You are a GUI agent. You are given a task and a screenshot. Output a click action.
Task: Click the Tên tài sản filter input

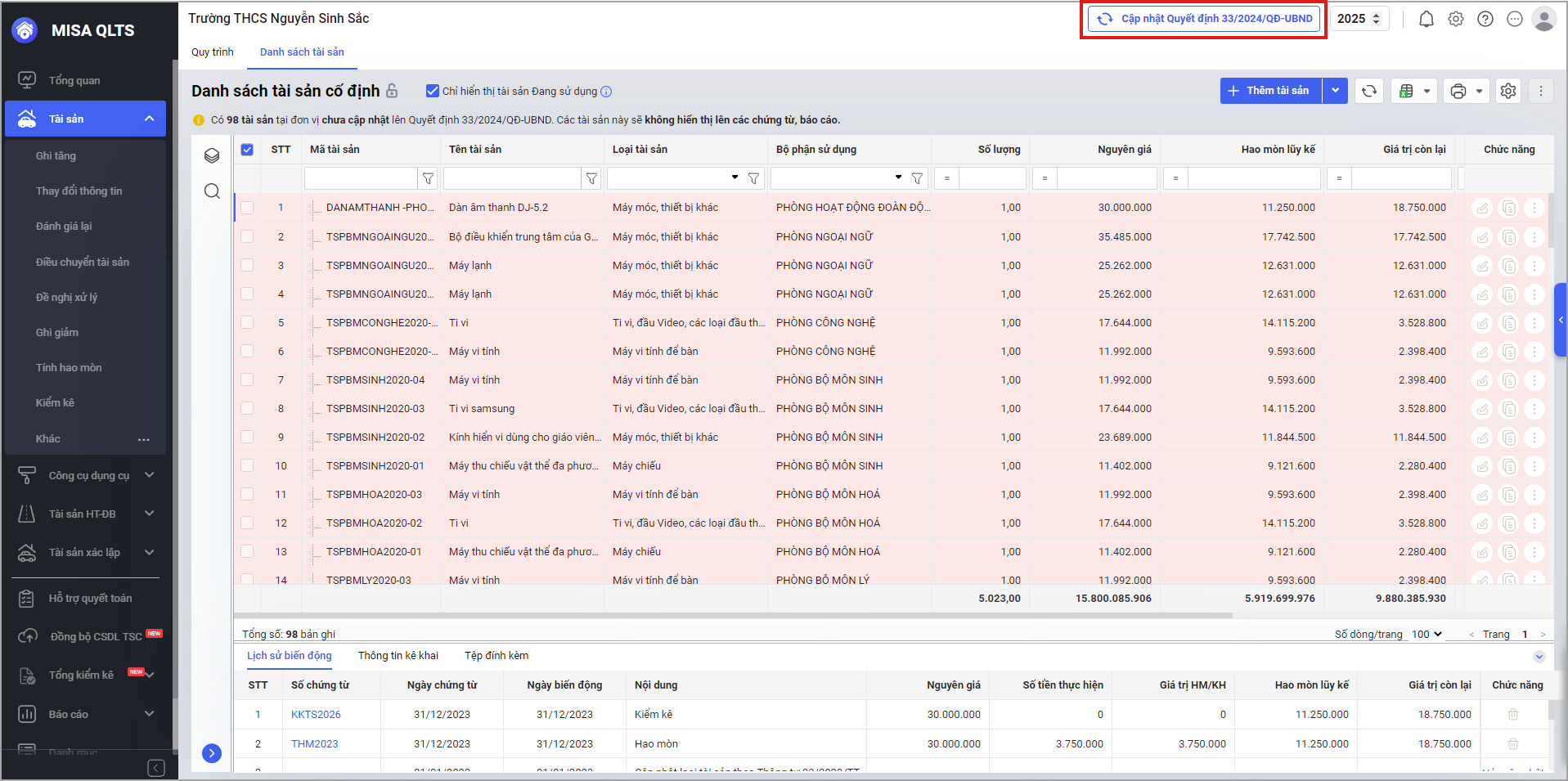tap(511, 178)
